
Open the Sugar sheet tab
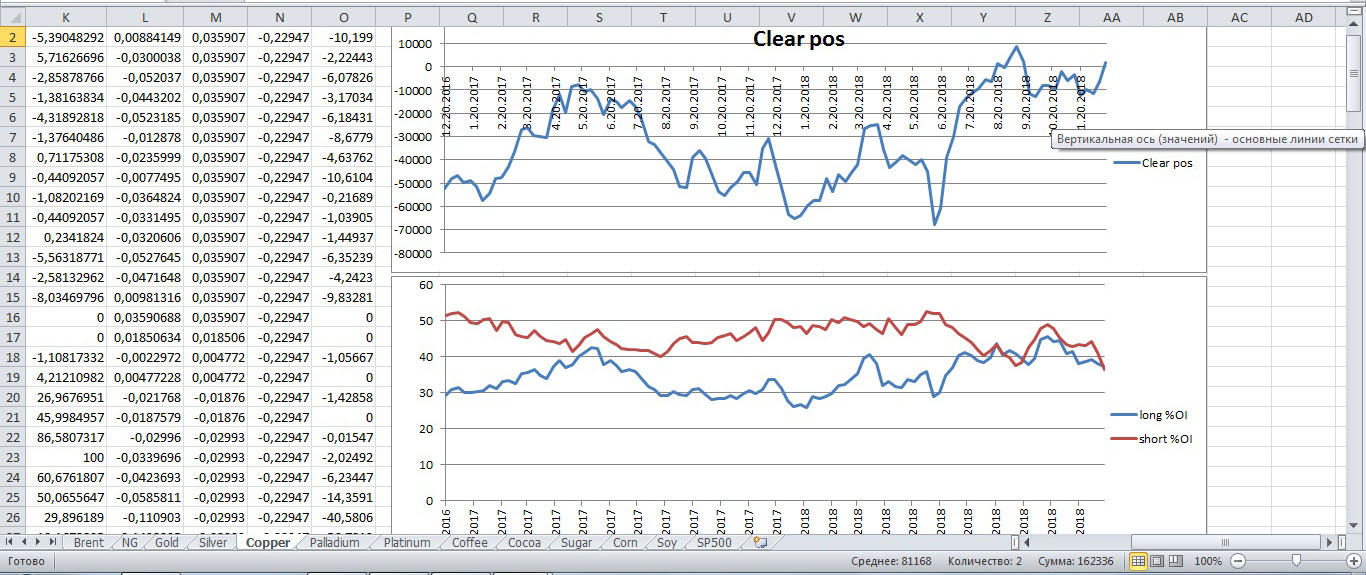pyautogui.click(x=576, y=543)
